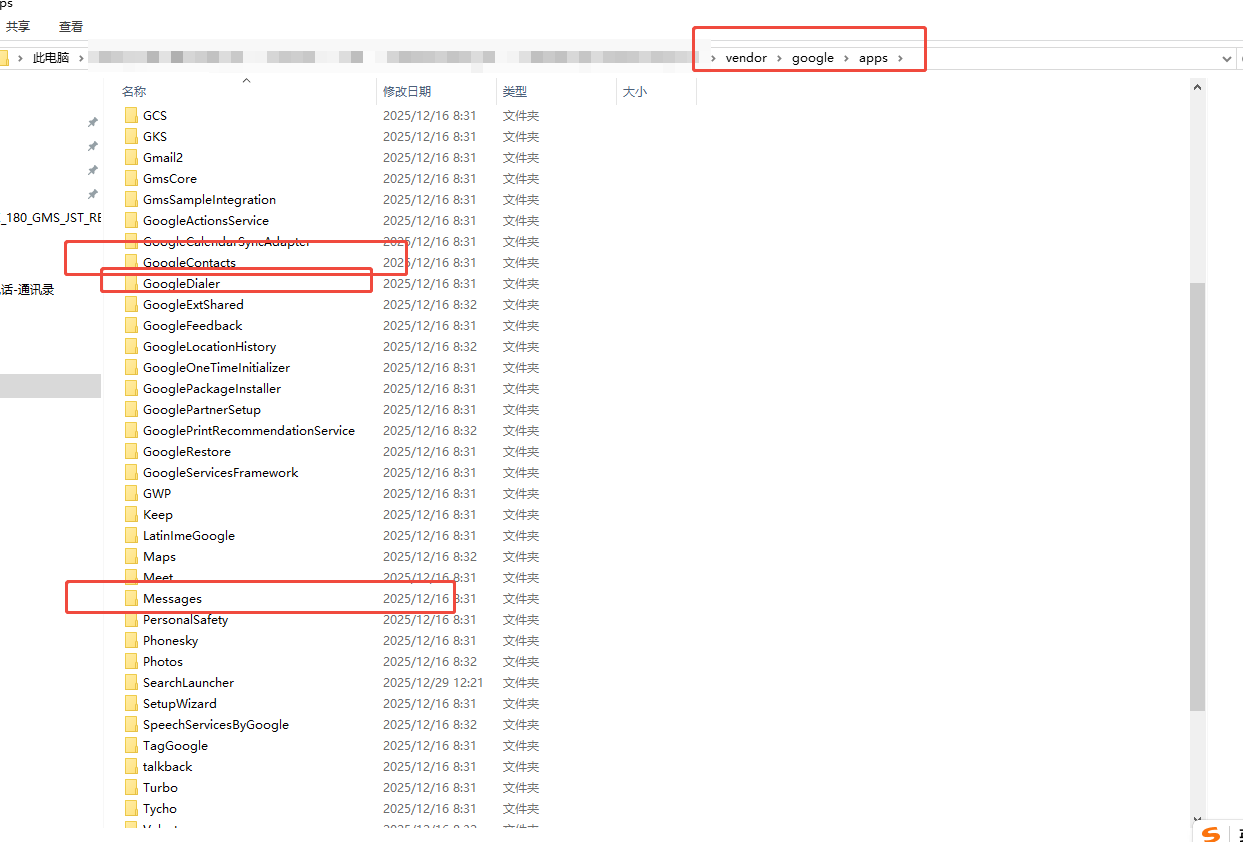Select the SearchLauncher folder icon
1243x842 pixels.
[131, 682]
